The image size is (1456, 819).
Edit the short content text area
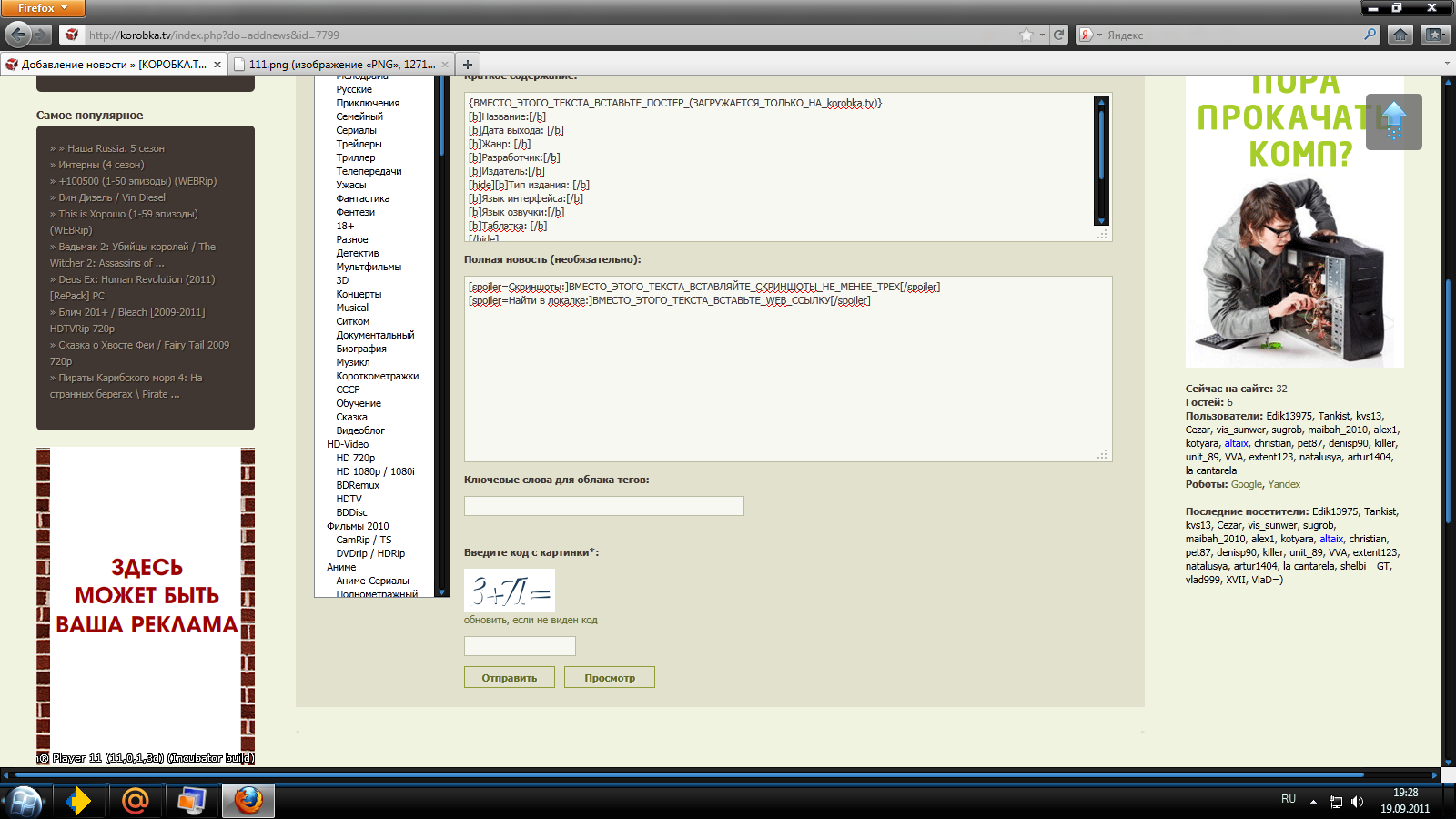[788, 167]
